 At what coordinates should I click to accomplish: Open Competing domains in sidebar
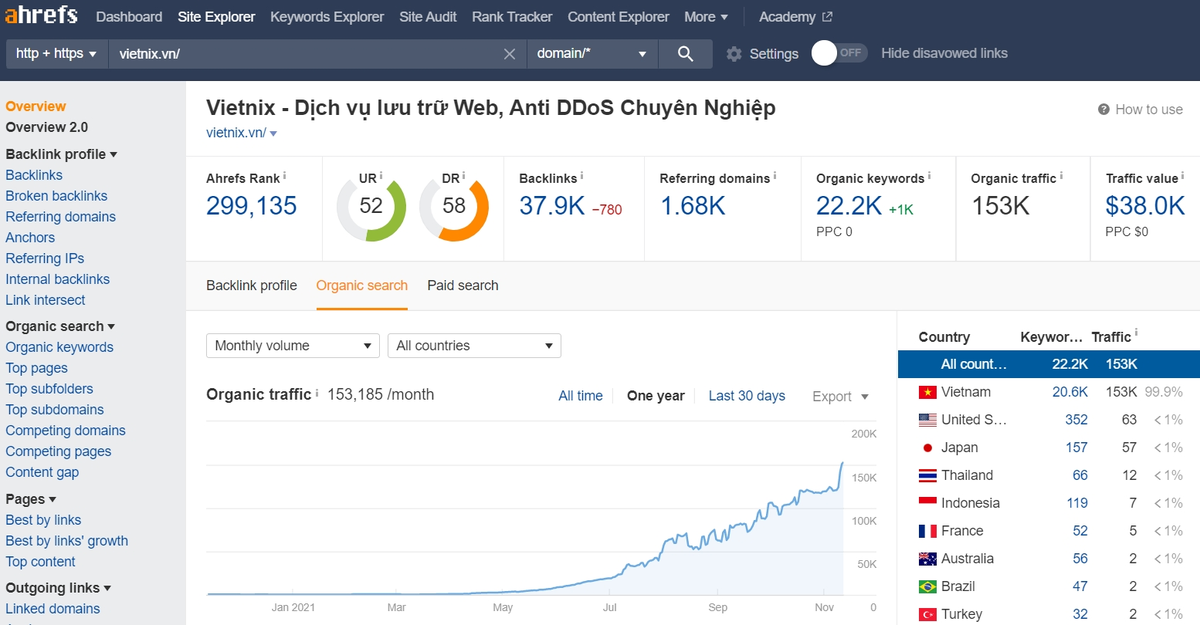point(66,431)
